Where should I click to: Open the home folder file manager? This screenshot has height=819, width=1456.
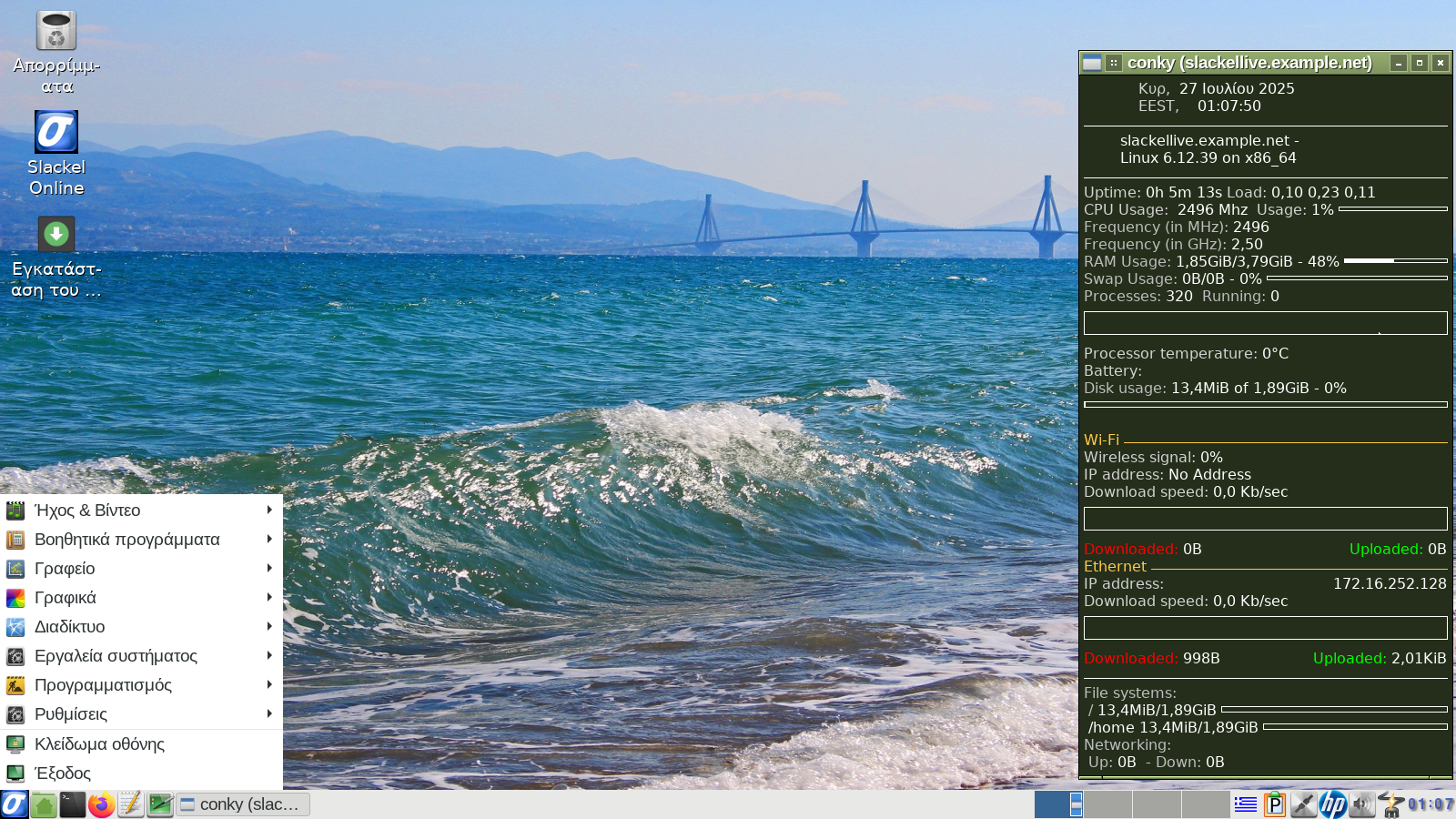pyautogui.click(x=44, y=804)
